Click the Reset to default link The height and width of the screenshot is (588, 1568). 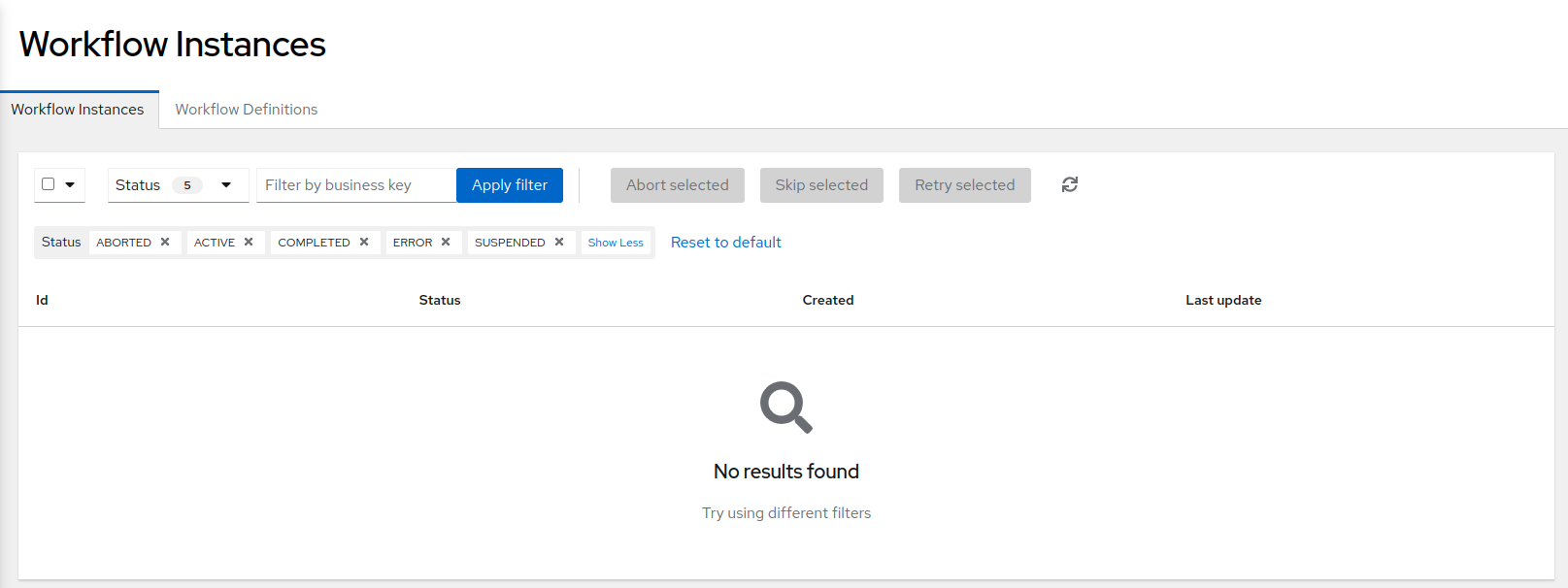[725, 243]
